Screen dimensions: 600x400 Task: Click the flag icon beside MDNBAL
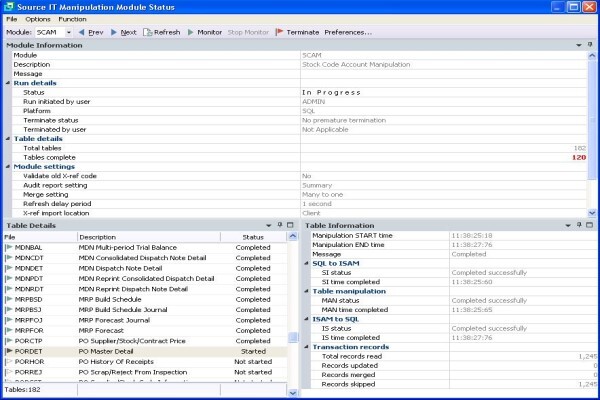[9, 248]
